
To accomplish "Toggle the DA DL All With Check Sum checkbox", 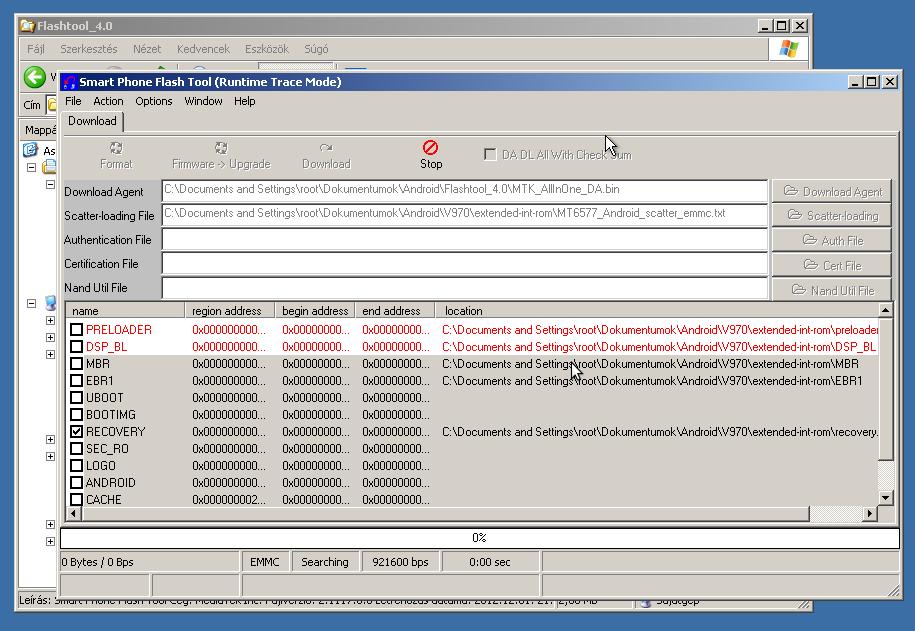I will click(490, 155).
